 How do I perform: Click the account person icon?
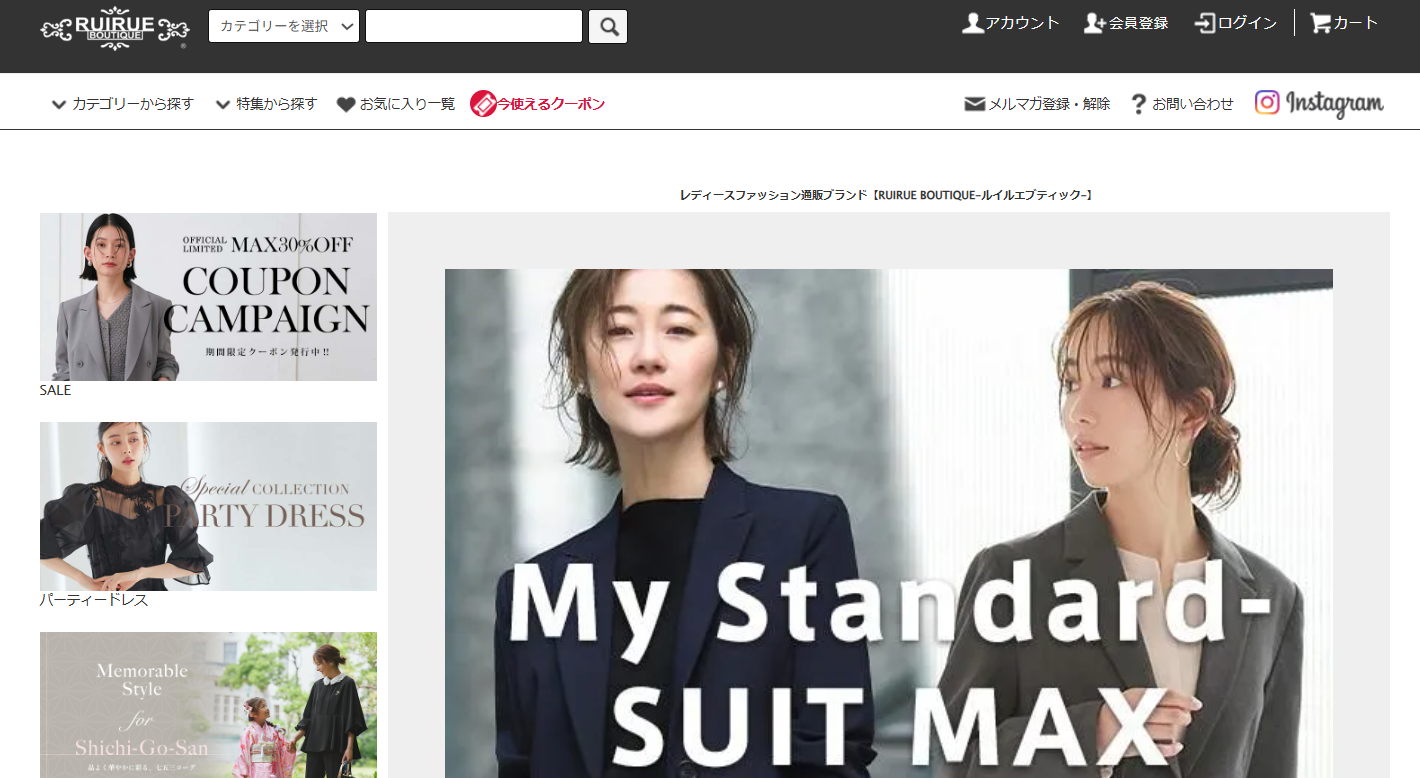pos(972,23)
